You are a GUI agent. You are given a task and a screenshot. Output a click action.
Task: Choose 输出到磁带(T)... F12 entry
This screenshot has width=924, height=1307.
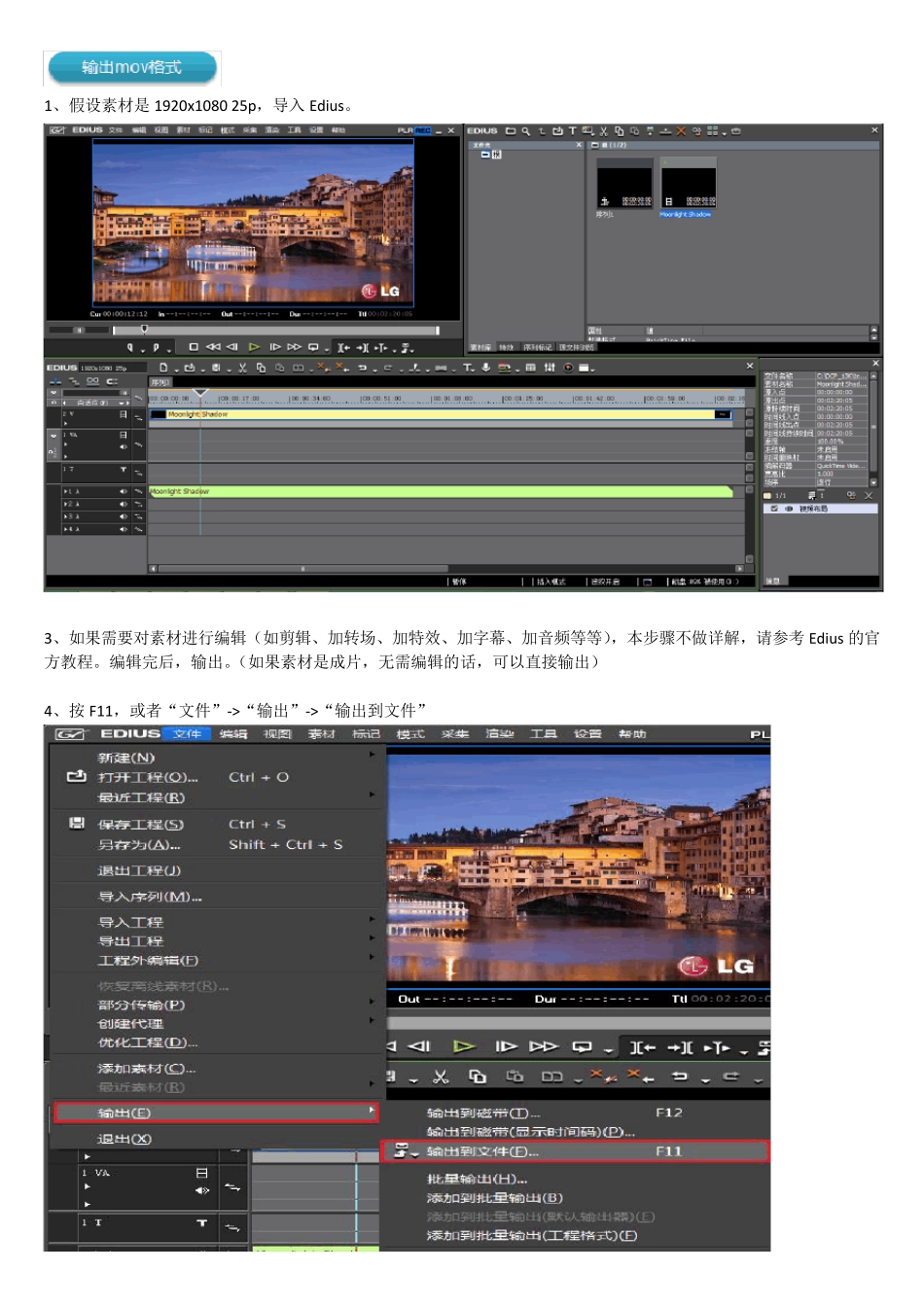(575, 1113)
